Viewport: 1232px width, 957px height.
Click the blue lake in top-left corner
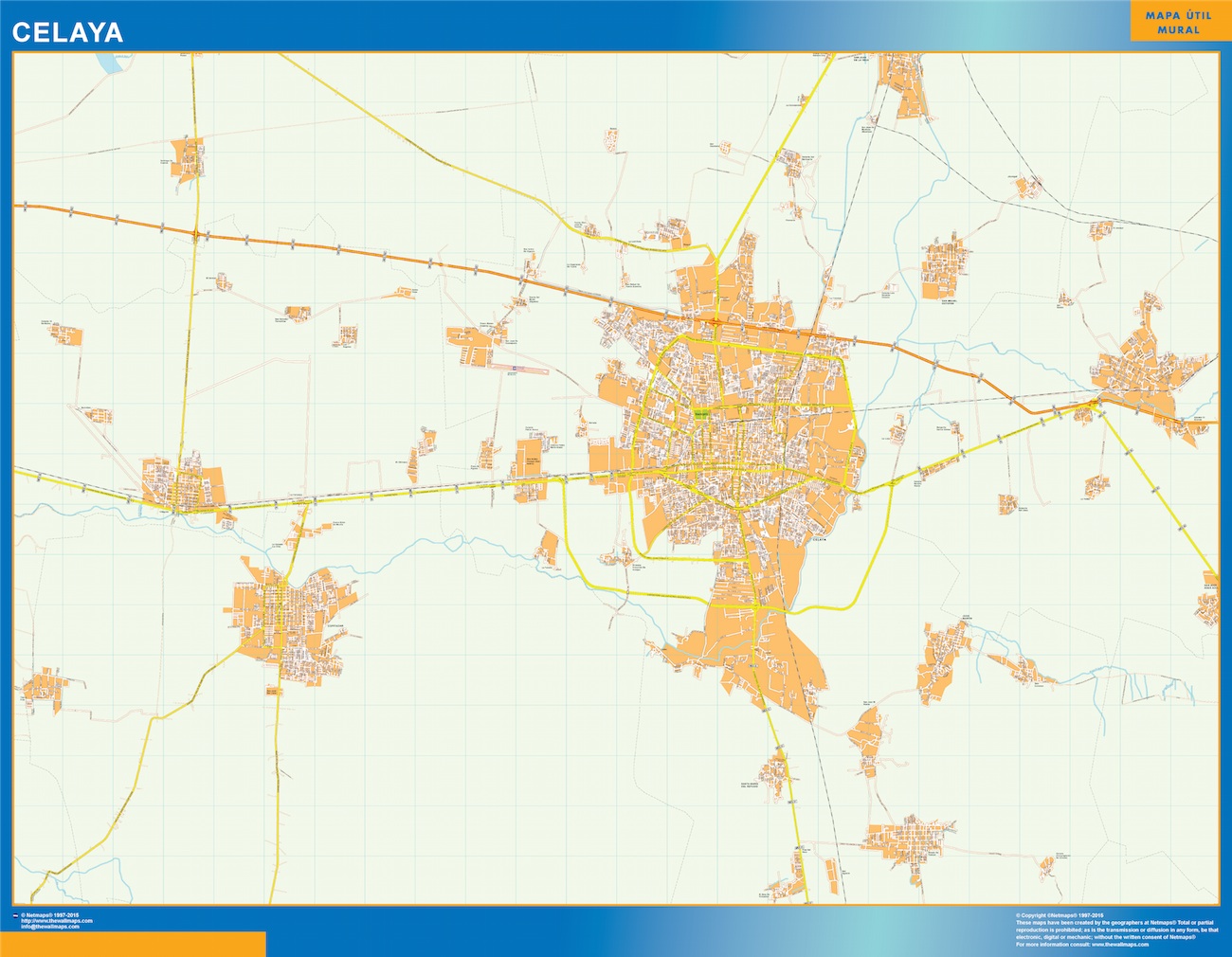click(x=109, y=63)
